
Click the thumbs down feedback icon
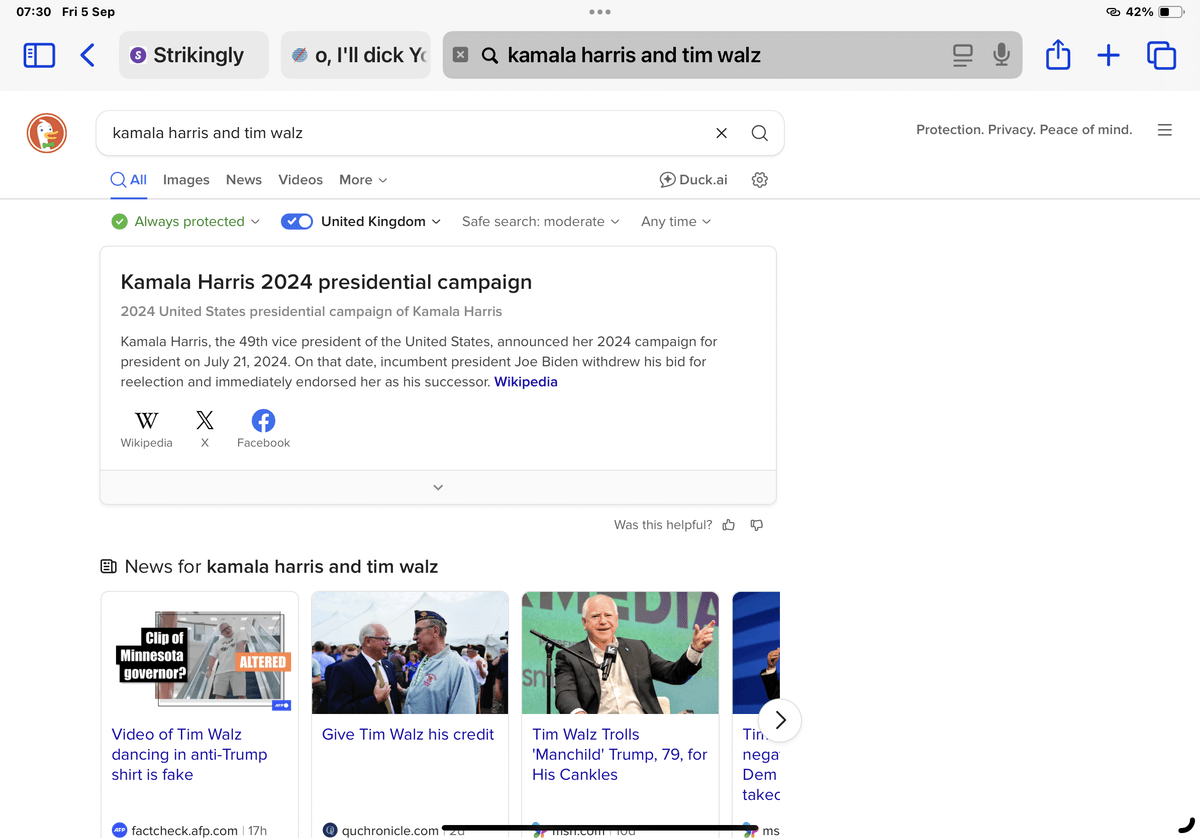[757, 525]
